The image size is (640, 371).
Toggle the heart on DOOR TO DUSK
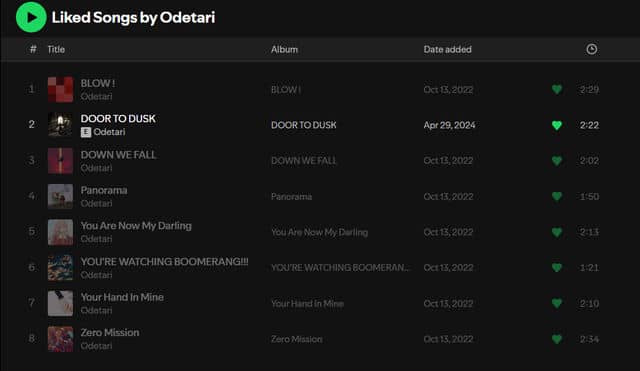click(557, 125)
